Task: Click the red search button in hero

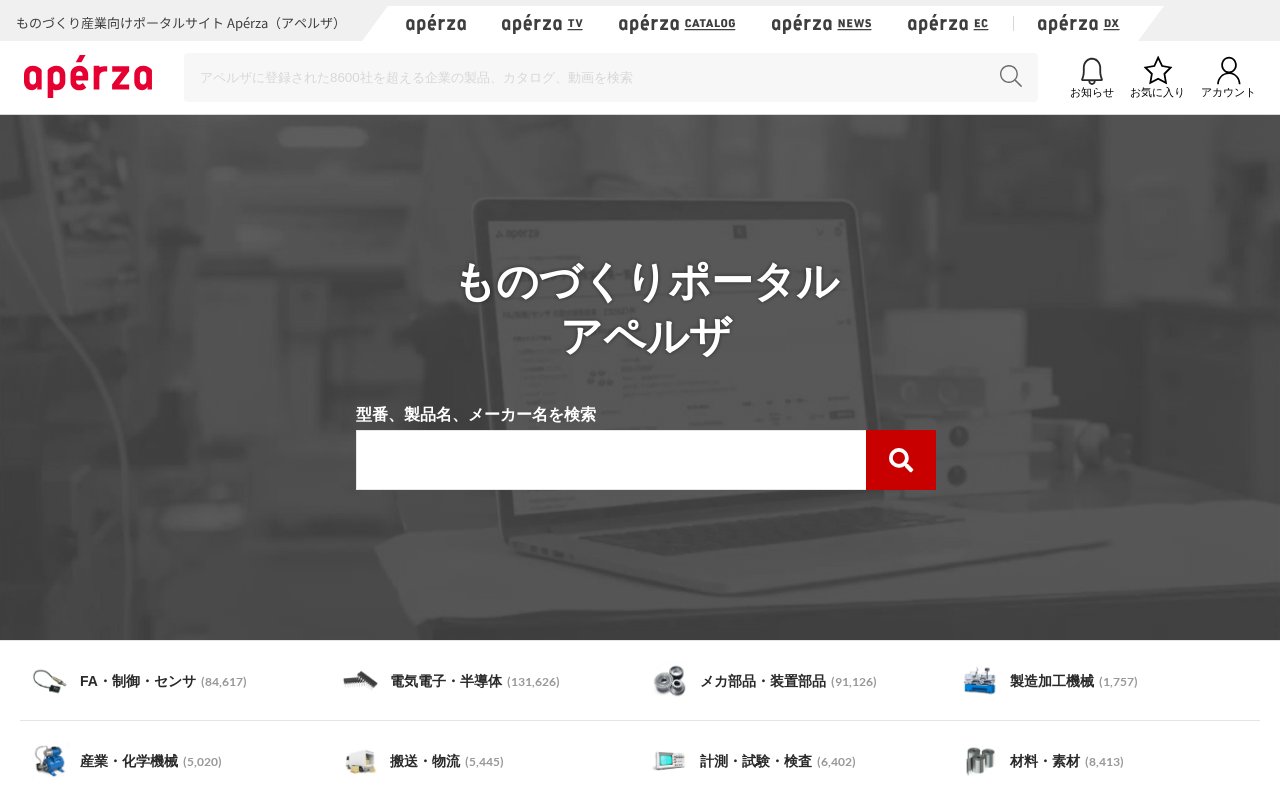Action: (901, 460)
